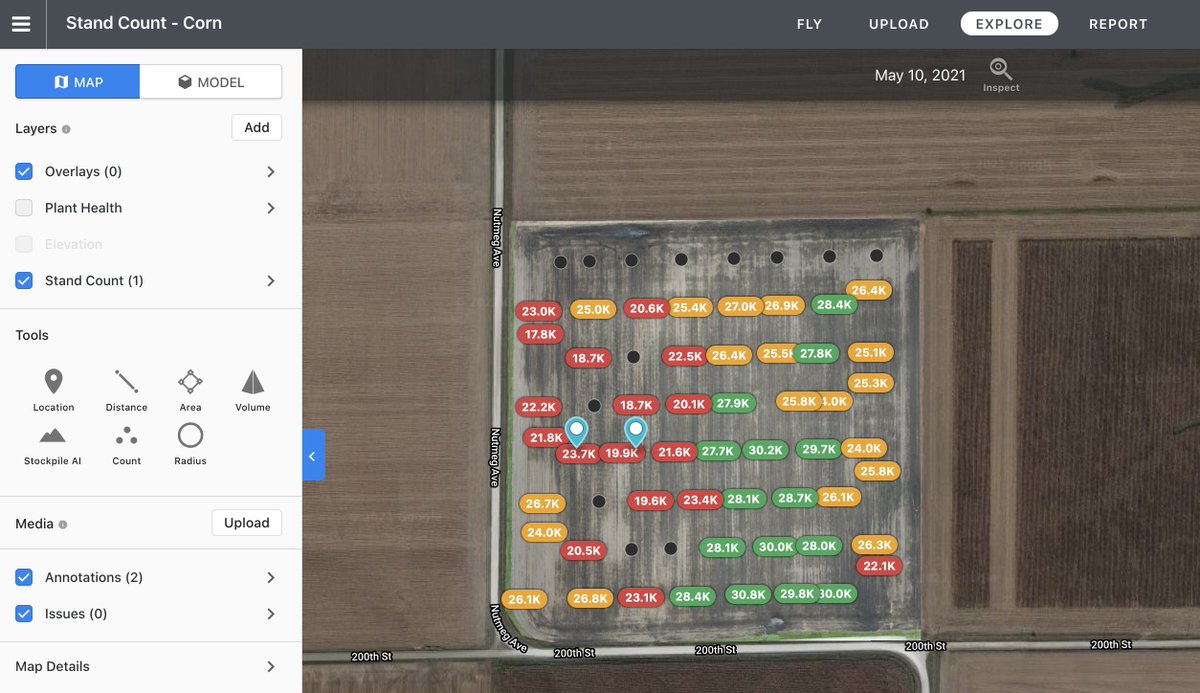
Task: Enable the Plant Health layer
Action: 24,208
